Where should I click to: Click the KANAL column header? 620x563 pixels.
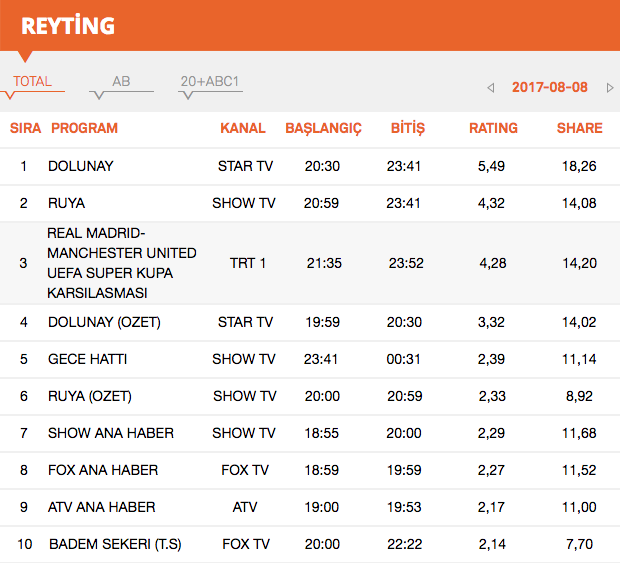point(243,128)
